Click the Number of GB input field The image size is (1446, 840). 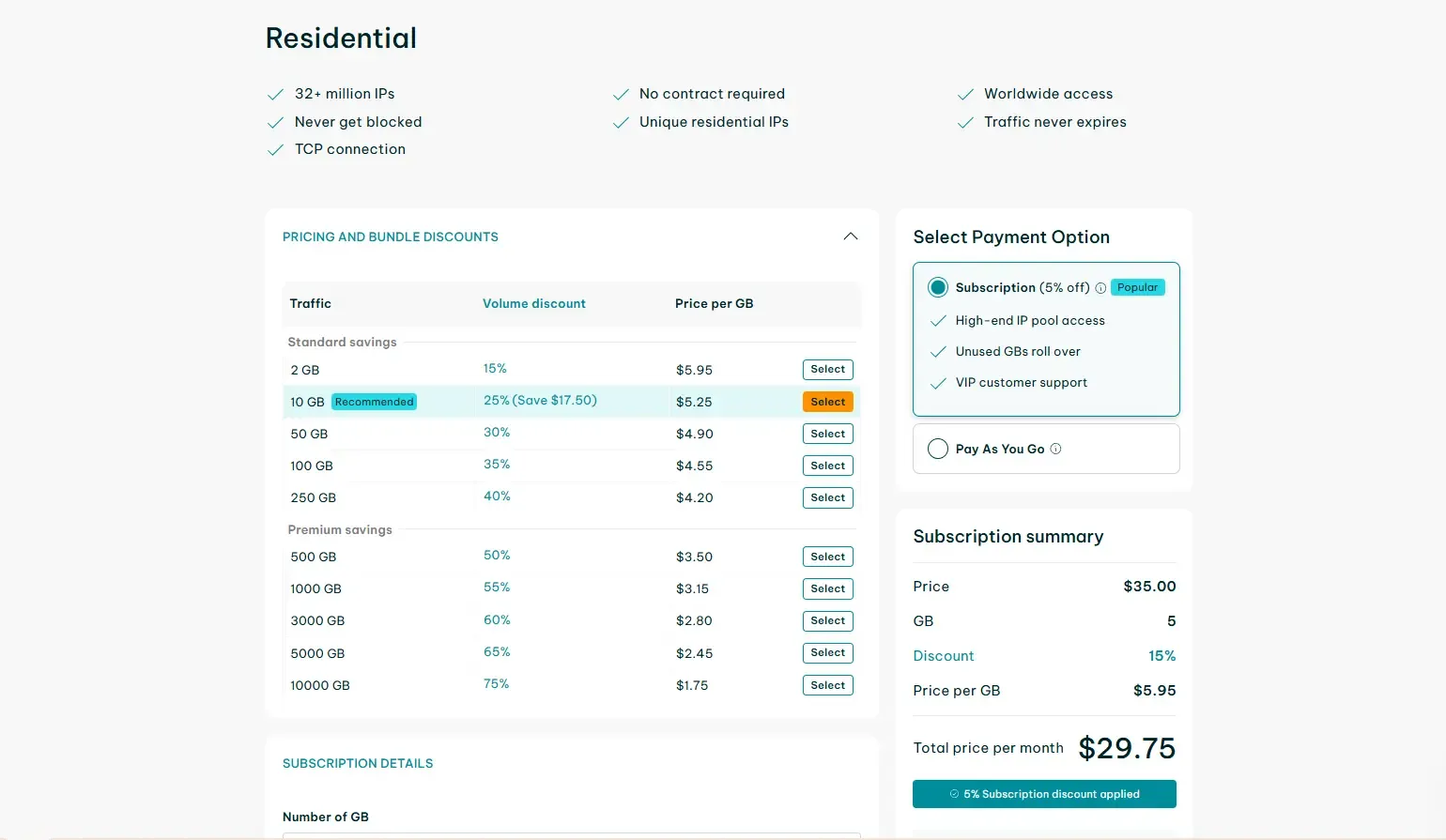(x=571, y=834)
